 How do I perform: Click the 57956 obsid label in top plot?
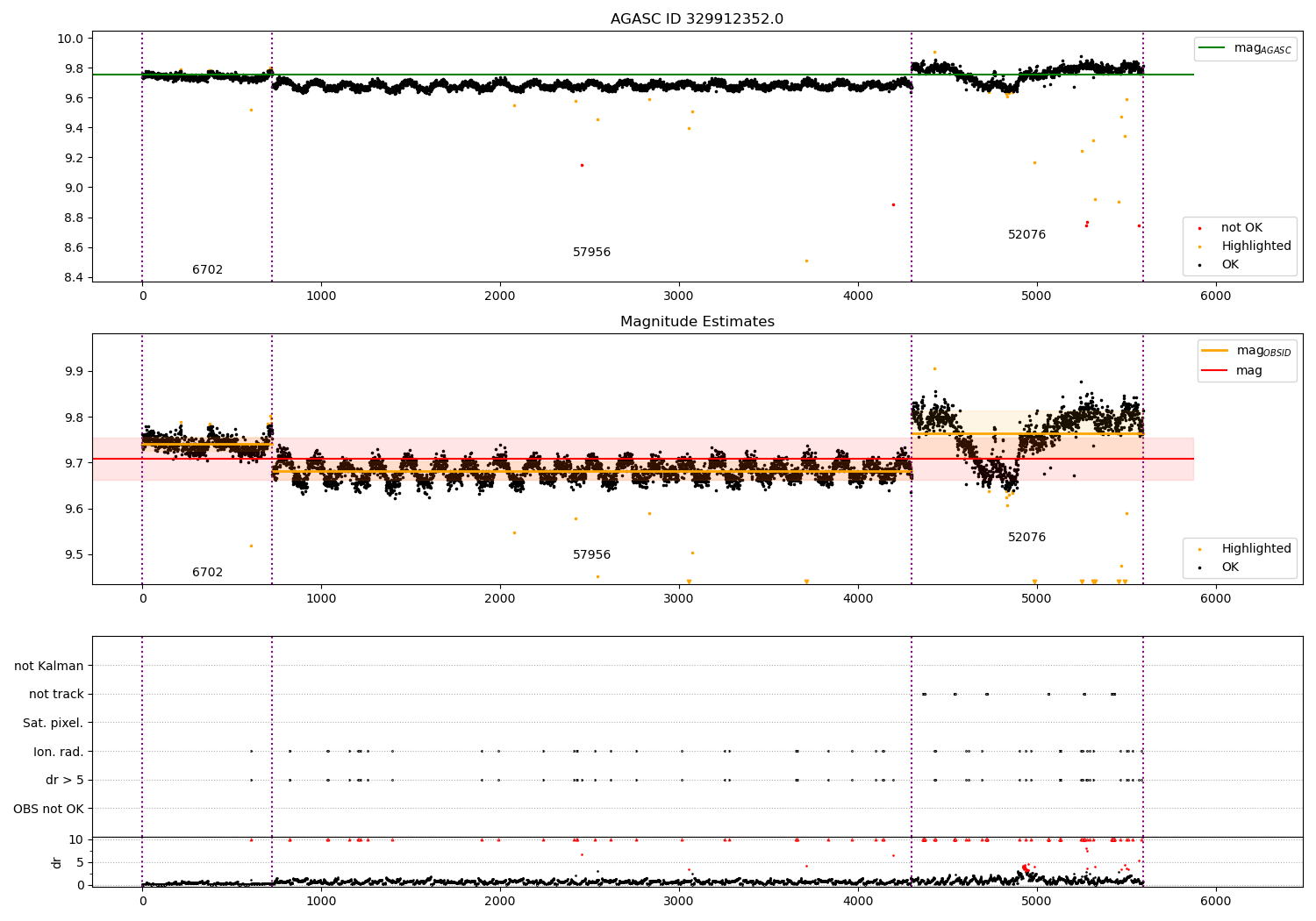click(591, 253)
